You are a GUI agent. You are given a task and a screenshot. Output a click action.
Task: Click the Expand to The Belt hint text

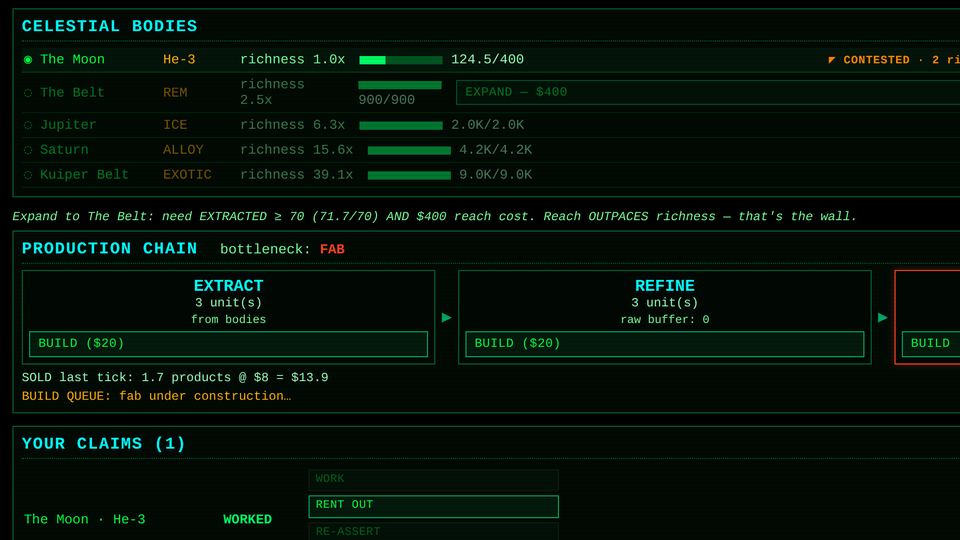point(434,216)
